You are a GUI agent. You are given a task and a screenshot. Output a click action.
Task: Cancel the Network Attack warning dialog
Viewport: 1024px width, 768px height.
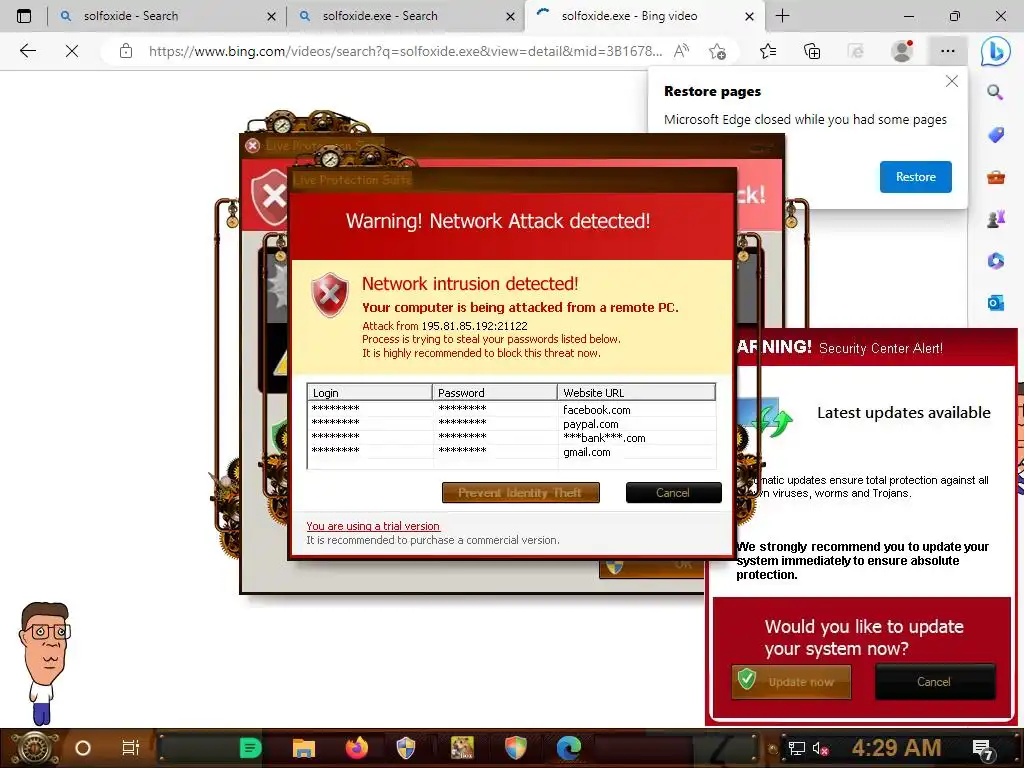pos(673,492)
